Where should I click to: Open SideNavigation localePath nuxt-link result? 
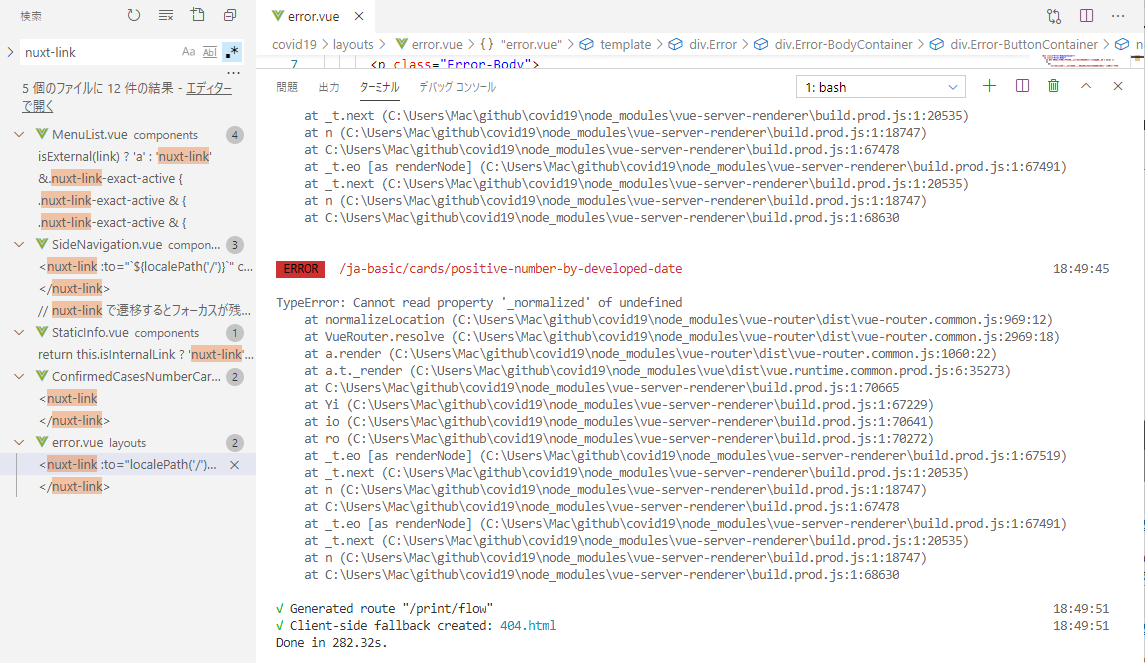(146, 267)
